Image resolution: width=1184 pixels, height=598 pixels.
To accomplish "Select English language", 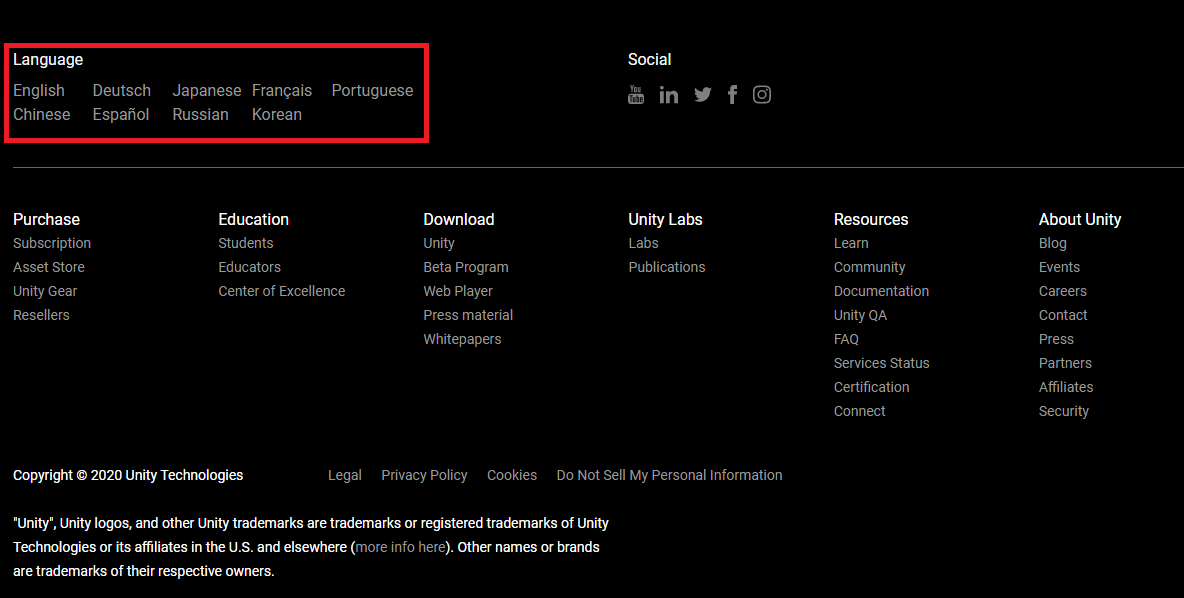I will (x=39, y=91).
